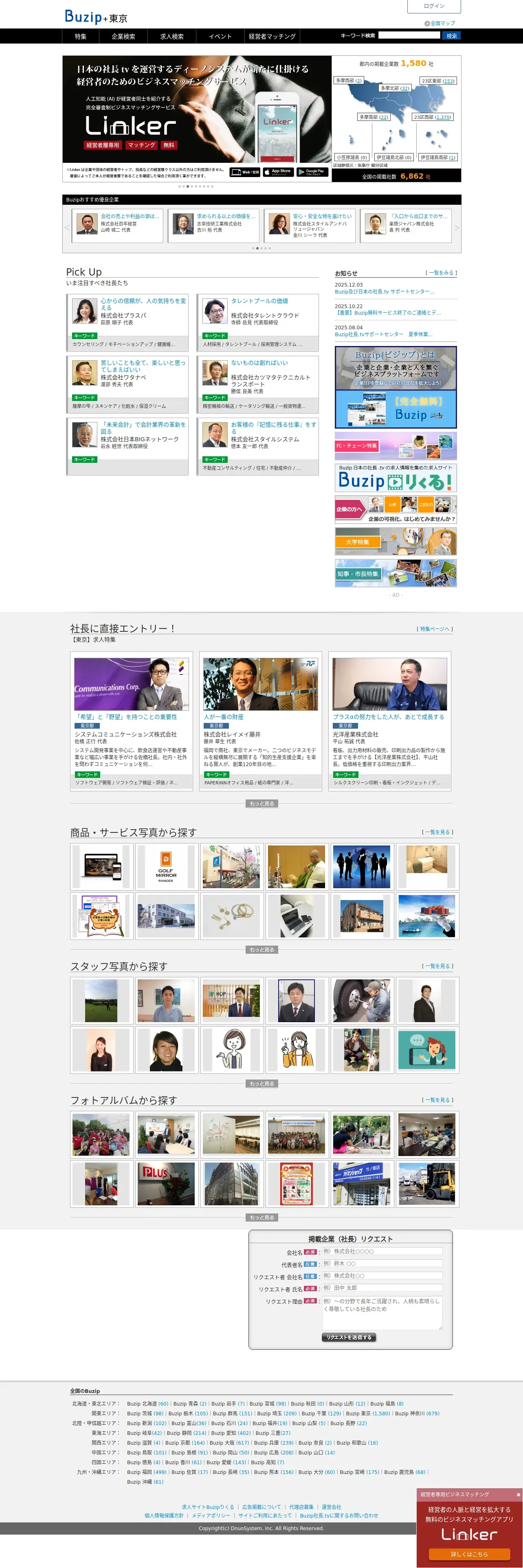The image size is (523, 1568).
Task: Show previous recommended companies with left arrow
Action: pos(67,227)
